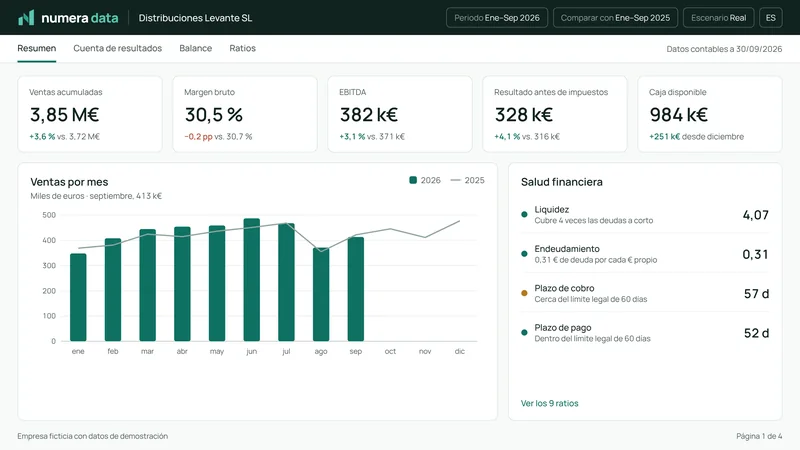Click the 984 k€ cash figure

pyautogui.click(x=679, y=115)
